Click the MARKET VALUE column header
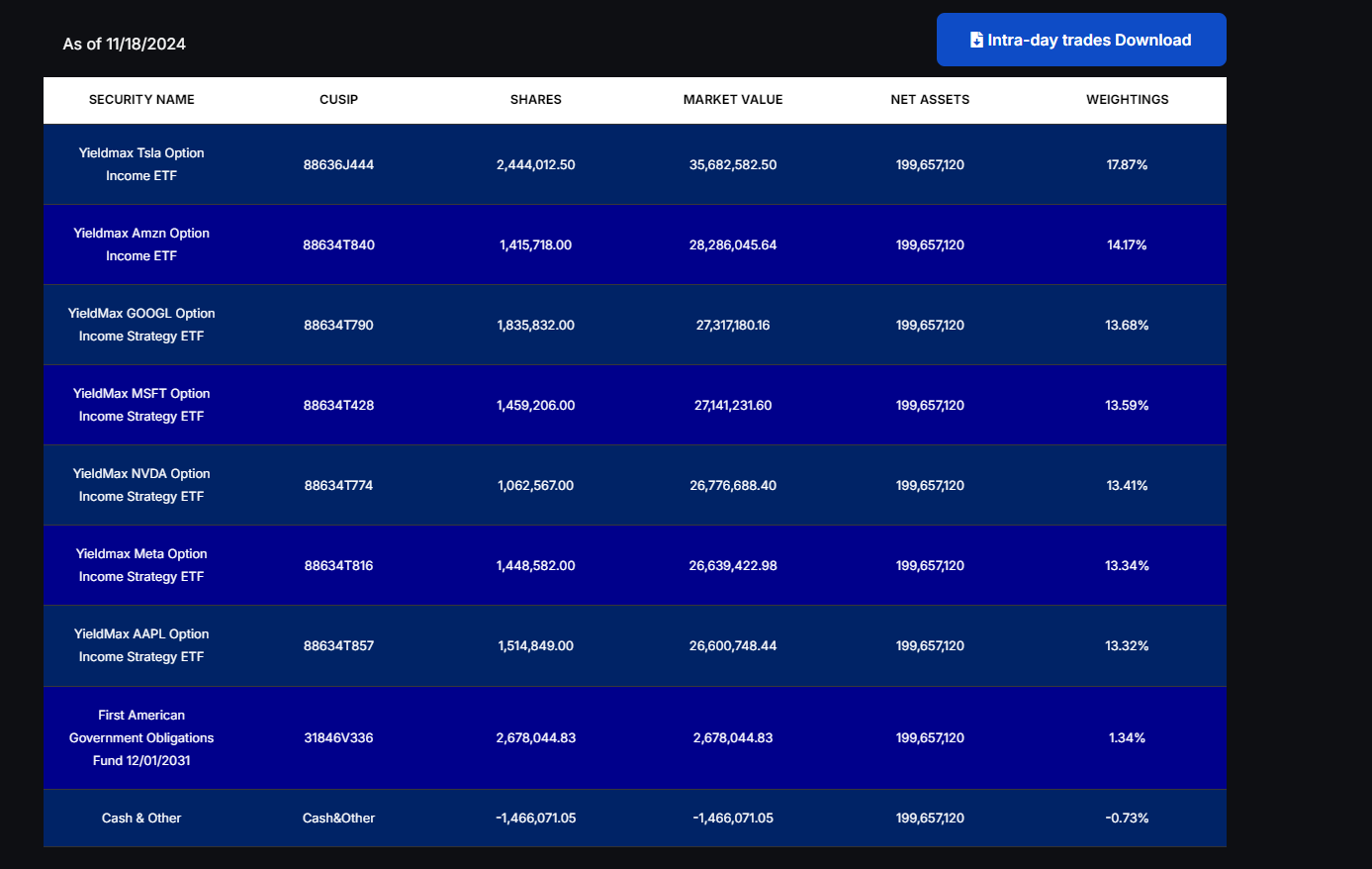 point(733,99)
